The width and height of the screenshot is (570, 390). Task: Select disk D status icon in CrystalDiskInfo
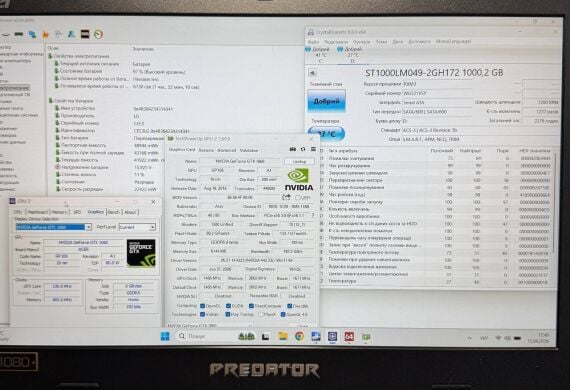(x=340, y=49)
